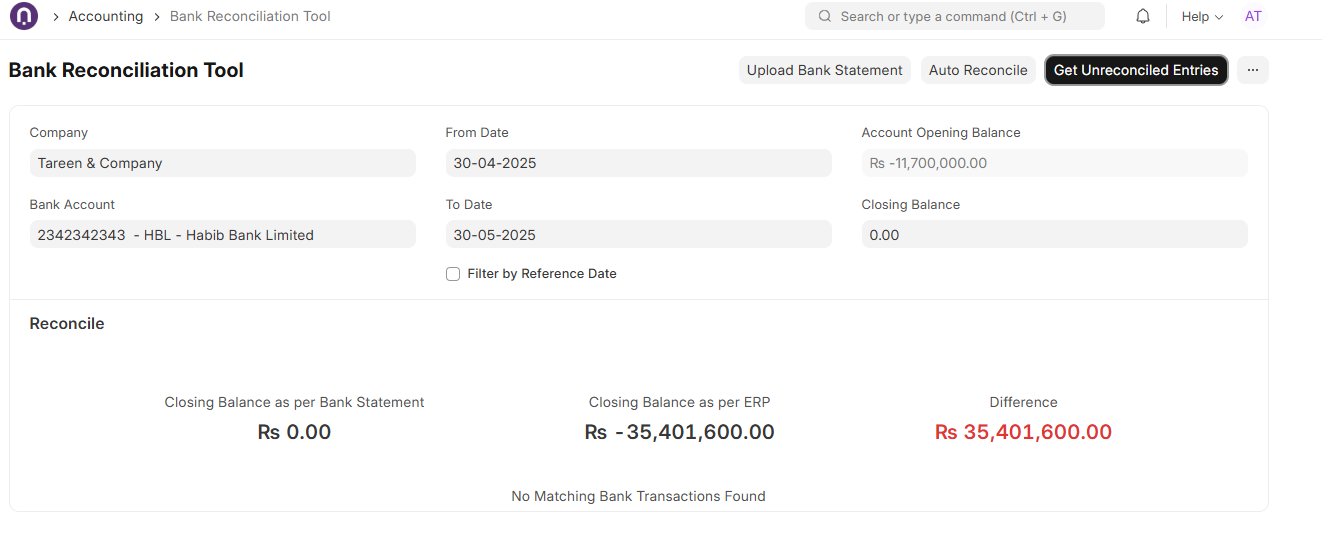This screenshot has height=546, width=1322.
Task: Go to Accounting breadcrumb
Action: (106, 17)
